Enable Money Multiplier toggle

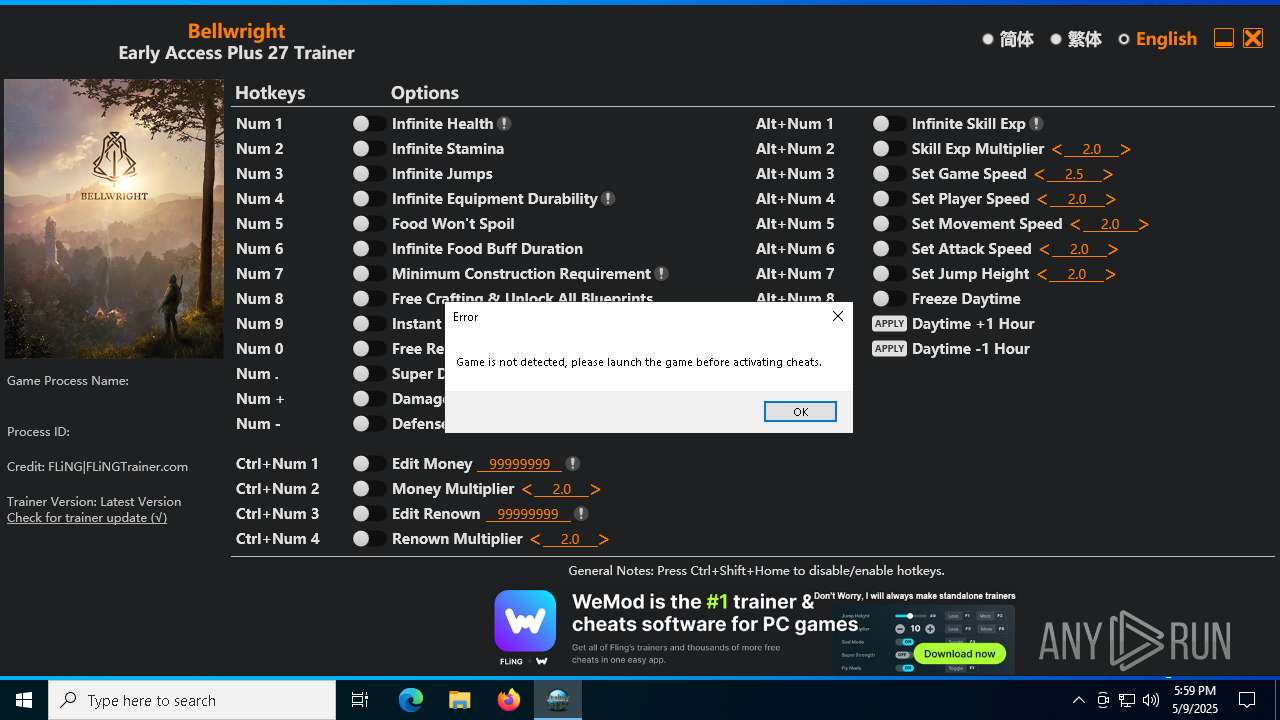click(x=369, y=489)
